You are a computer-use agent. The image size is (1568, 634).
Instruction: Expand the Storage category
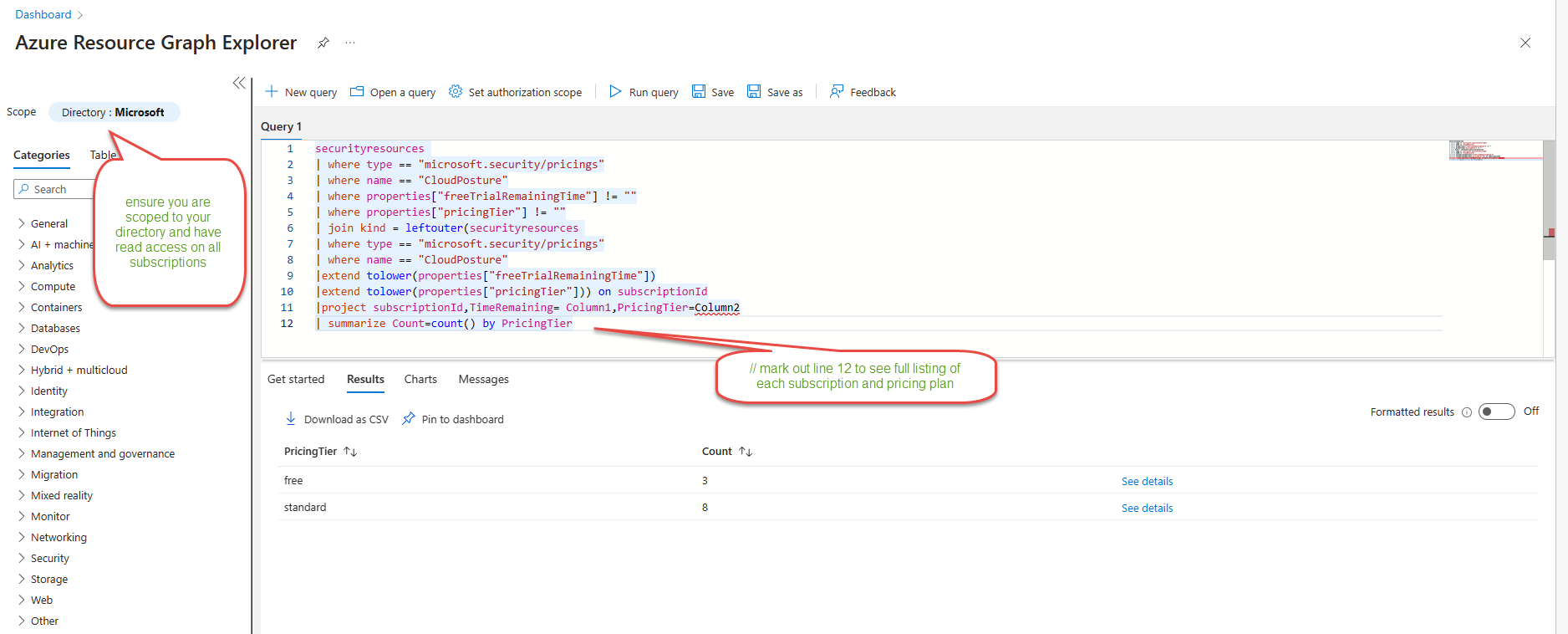[x=22, y=579]
